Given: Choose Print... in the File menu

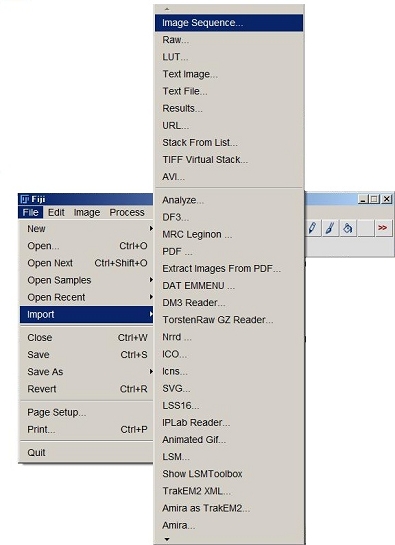Looking at the screenshot, I should tap(86, 429).
